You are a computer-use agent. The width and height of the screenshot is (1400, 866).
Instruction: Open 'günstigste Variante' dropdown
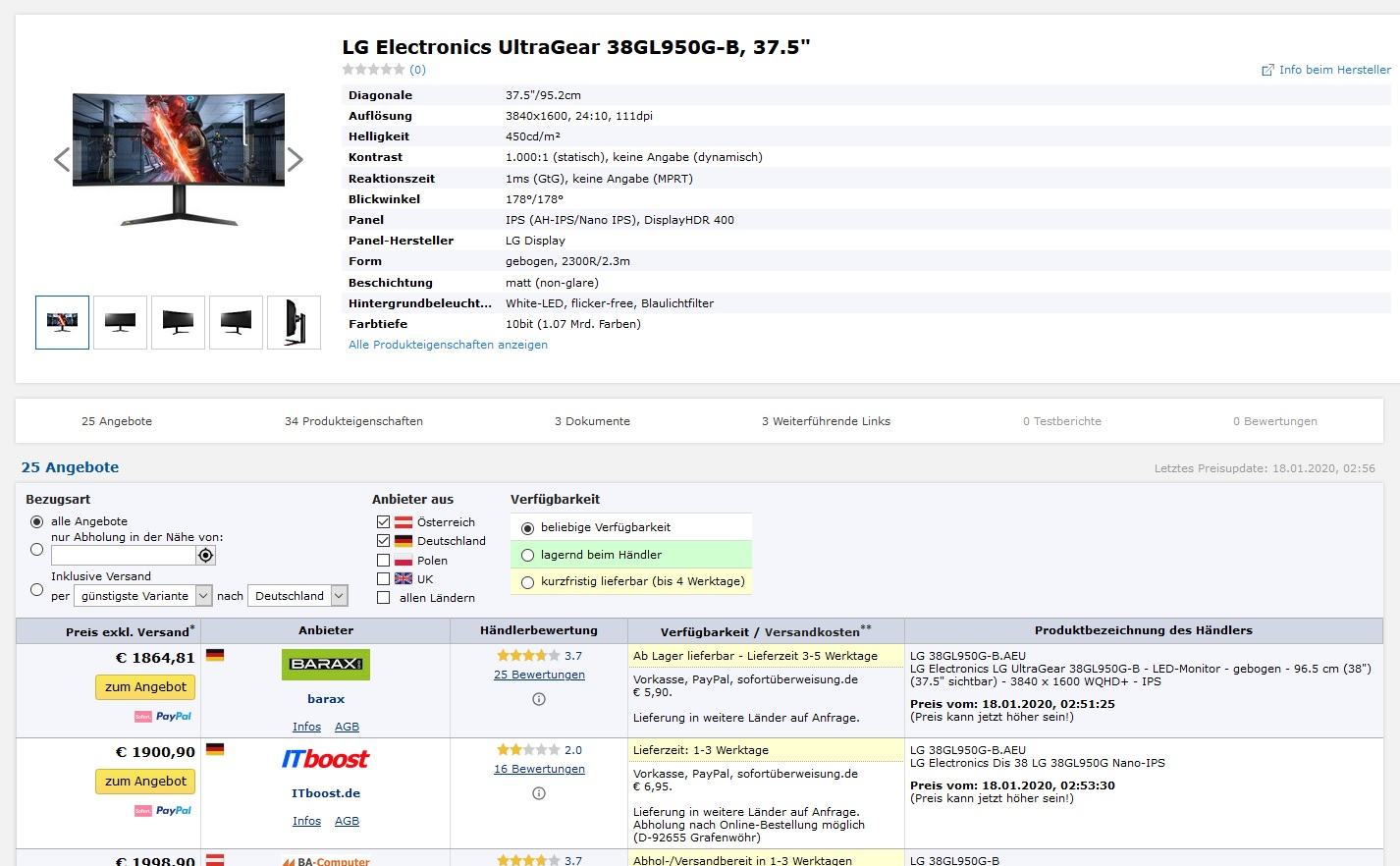pos(143,596)
